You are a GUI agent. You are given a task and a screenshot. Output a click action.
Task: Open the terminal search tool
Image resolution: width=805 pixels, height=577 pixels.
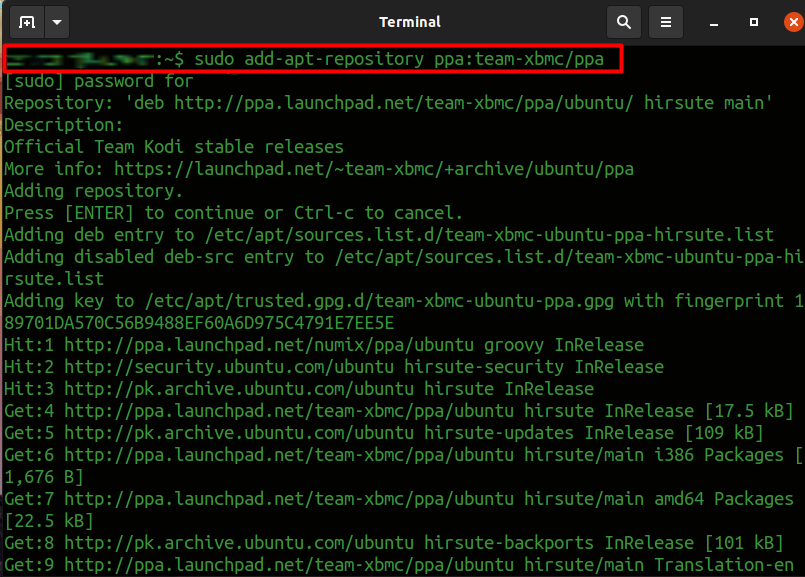tap(624, 22)
